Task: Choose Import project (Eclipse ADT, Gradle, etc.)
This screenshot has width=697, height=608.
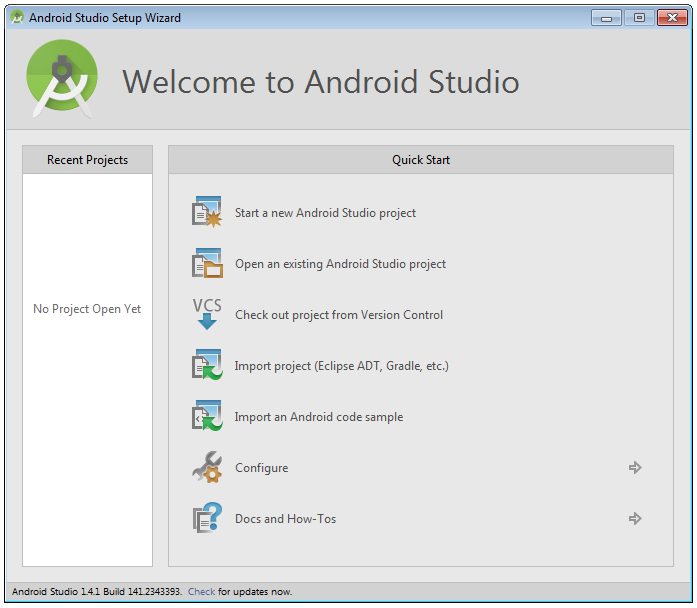Action: [341, 366]
